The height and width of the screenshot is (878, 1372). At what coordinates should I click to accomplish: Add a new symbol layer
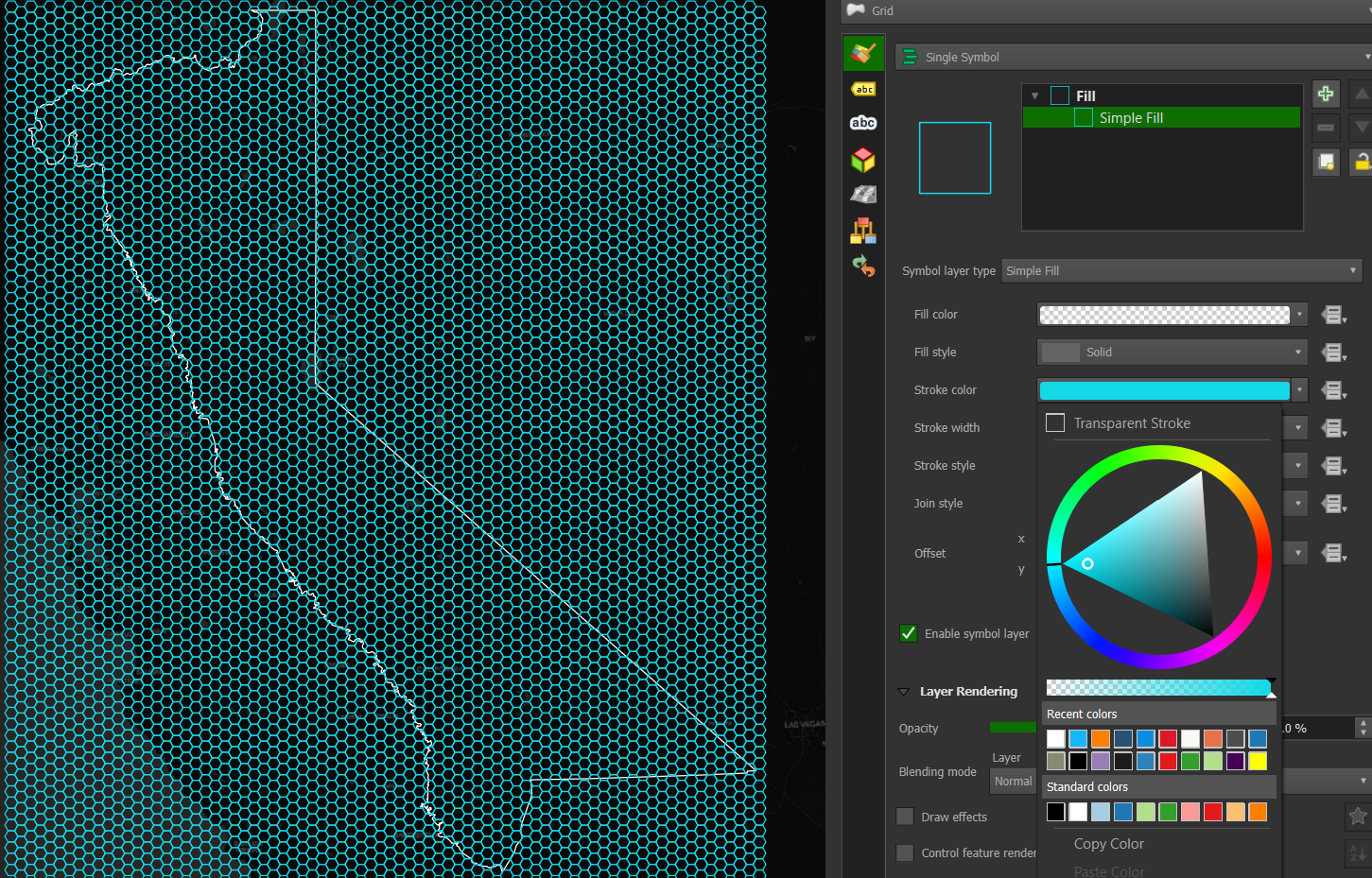1326,94
